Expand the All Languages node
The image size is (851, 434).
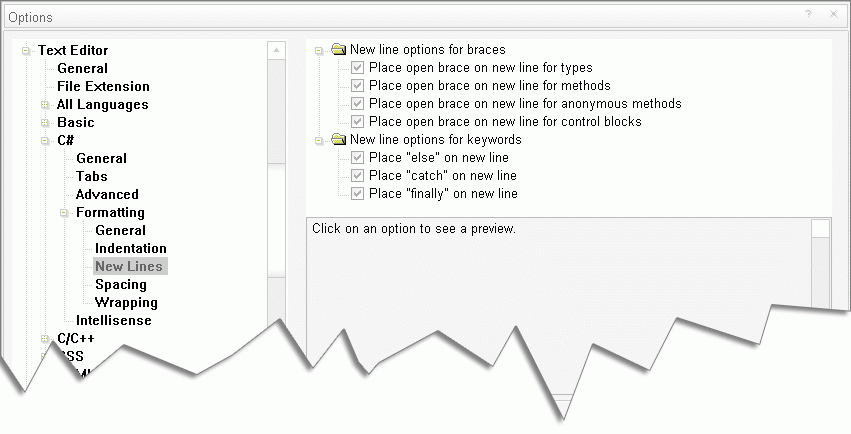pos(45,105)
